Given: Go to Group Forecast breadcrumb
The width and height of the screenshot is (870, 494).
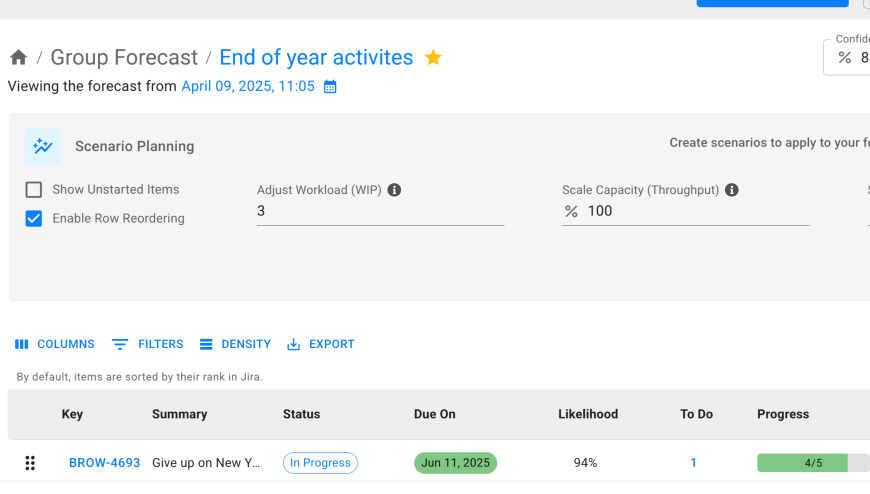Looking at the screenshot, I should click(123, 58).
